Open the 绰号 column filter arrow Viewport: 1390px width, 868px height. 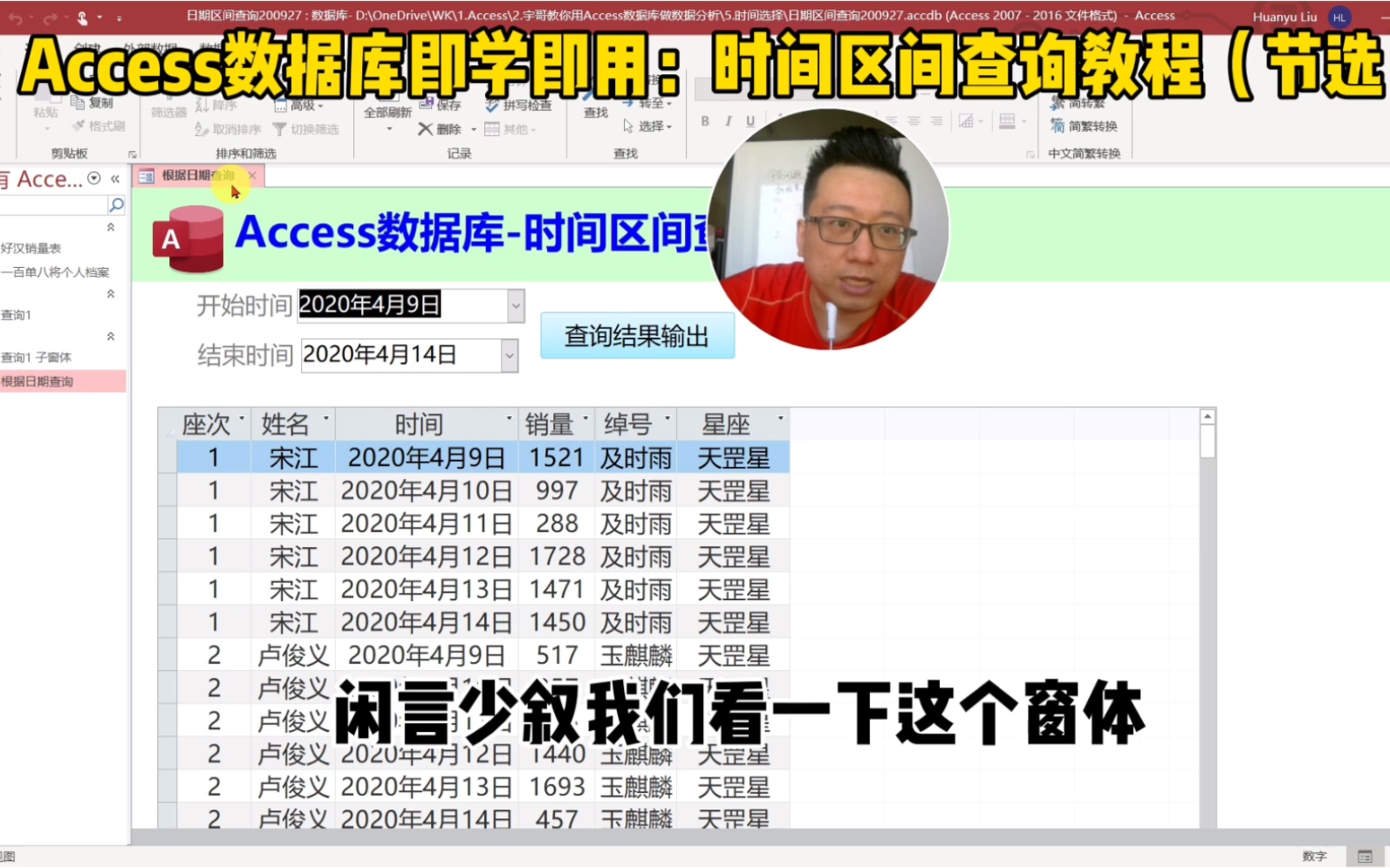tap(668, 420)
